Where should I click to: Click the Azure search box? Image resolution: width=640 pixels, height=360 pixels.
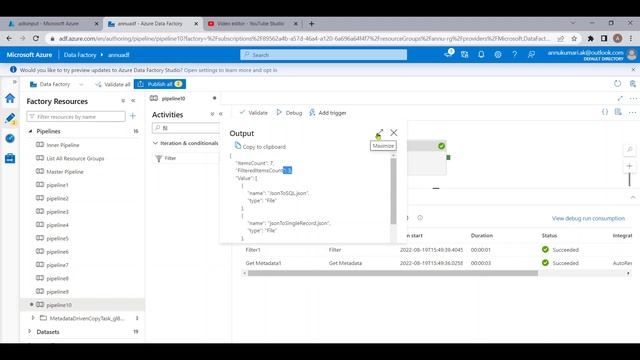coord(323,55)
